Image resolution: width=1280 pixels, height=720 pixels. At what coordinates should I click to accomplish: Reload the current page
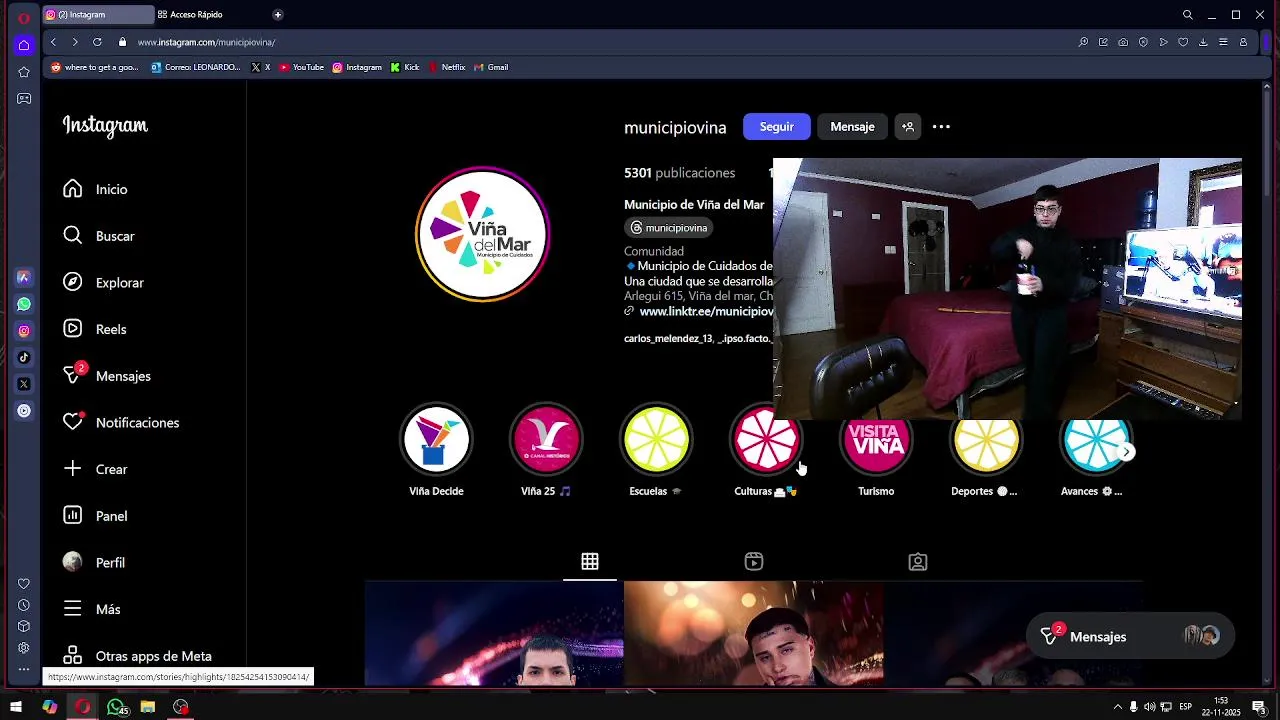pos(97,42)
